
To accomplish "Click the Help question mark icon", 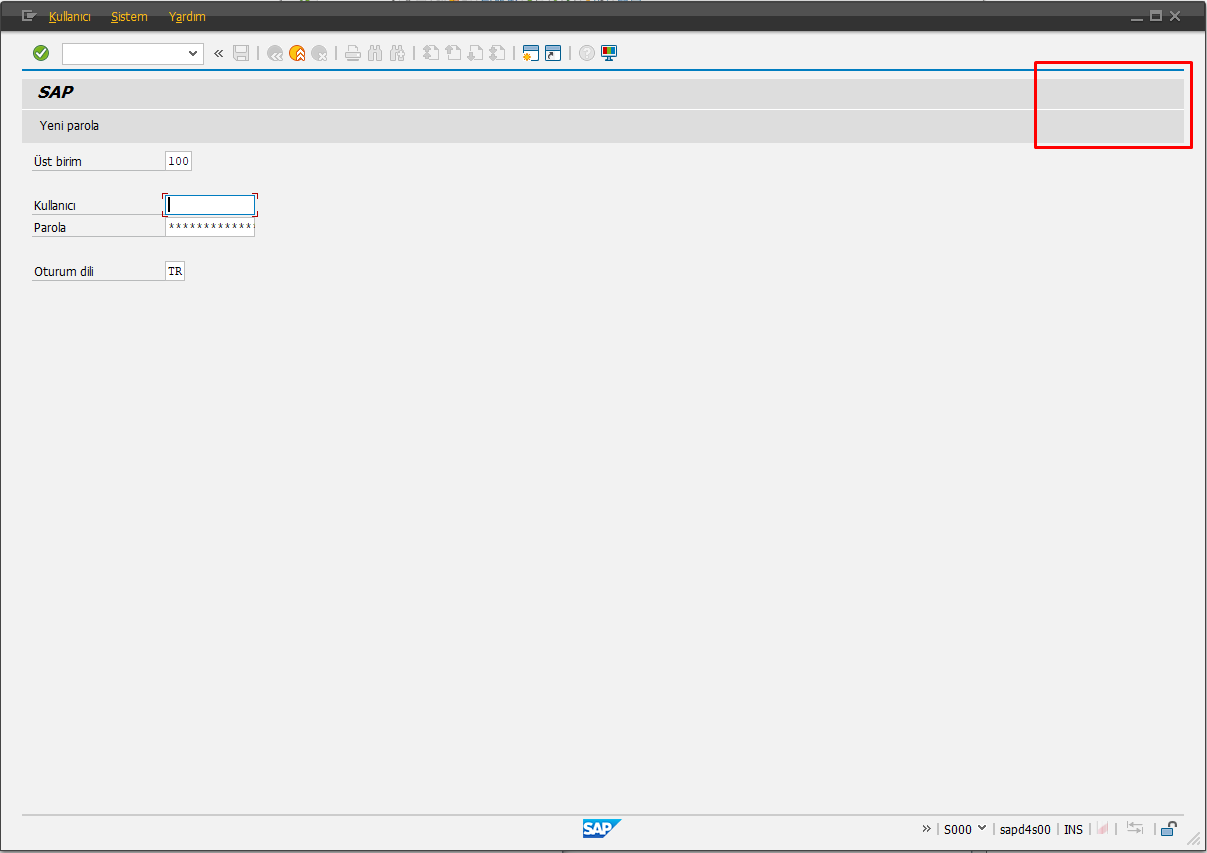I will pyautogui.click(x=587, y=54).
